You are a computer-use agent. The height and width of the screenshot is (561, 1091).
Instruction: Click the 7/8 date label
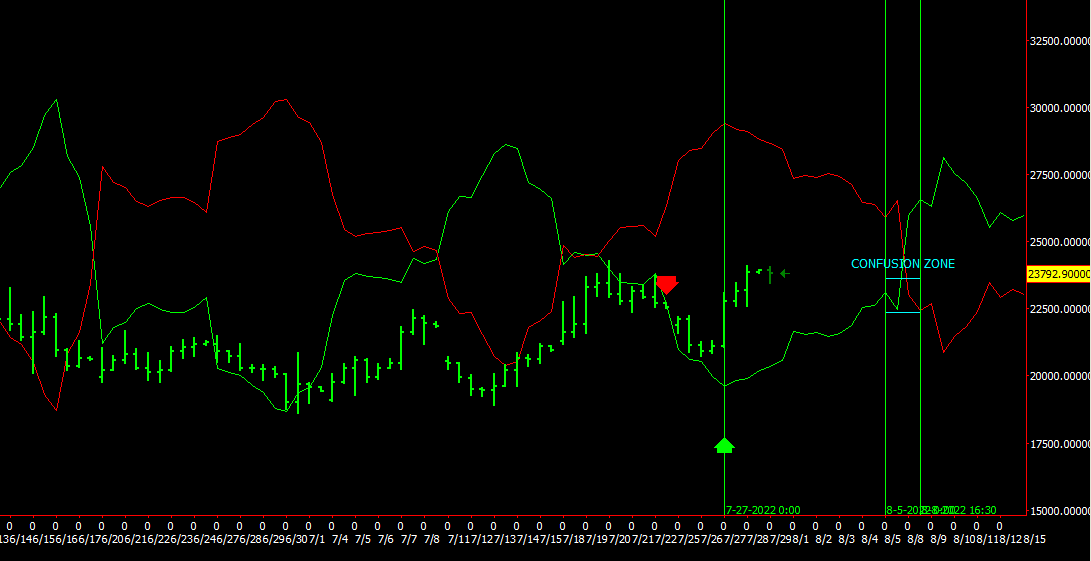(x=431, y=539)
